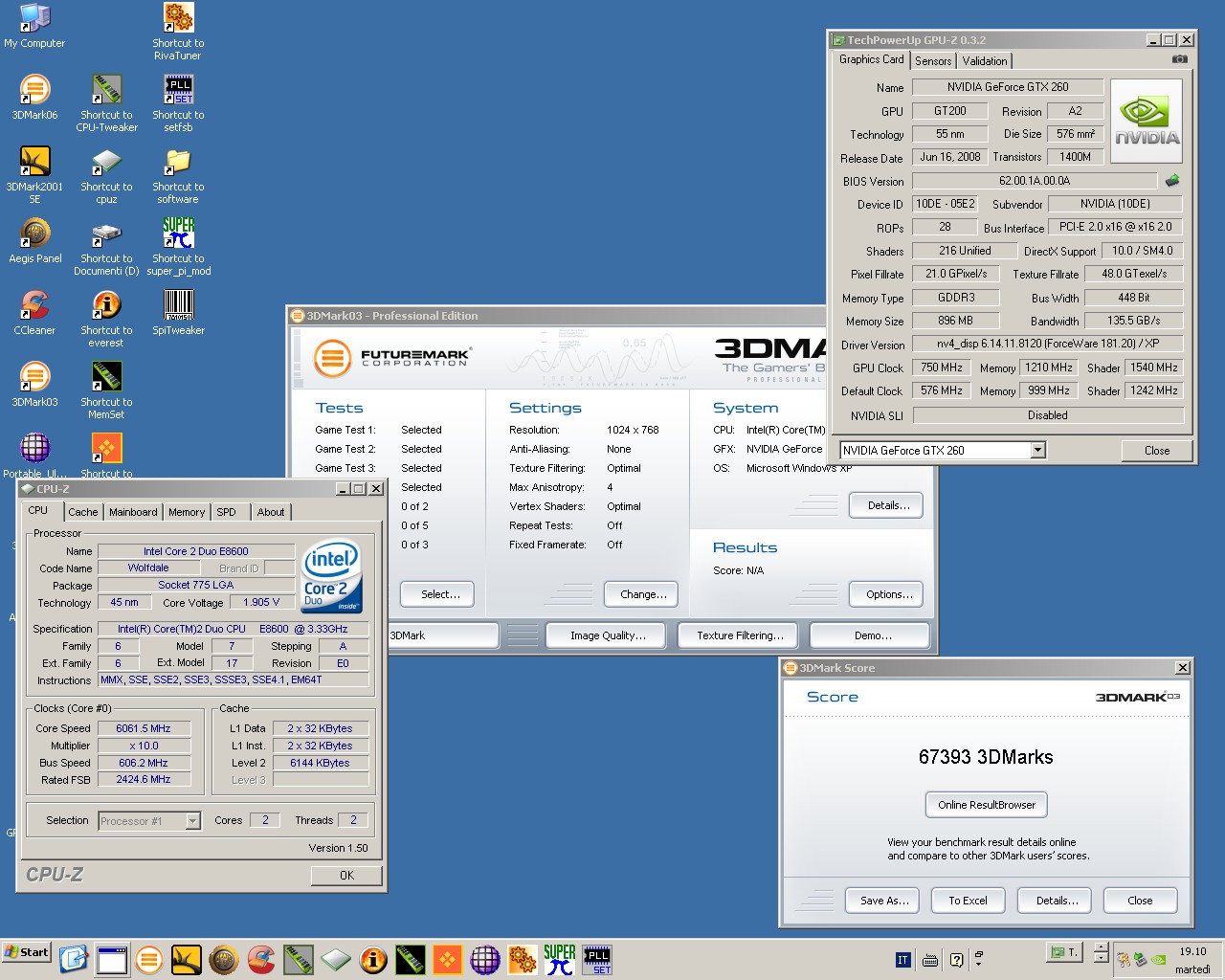Click the IT language indicator in the taskbar
Viewport: 1225px width, 980px height.
coord(902,960)
